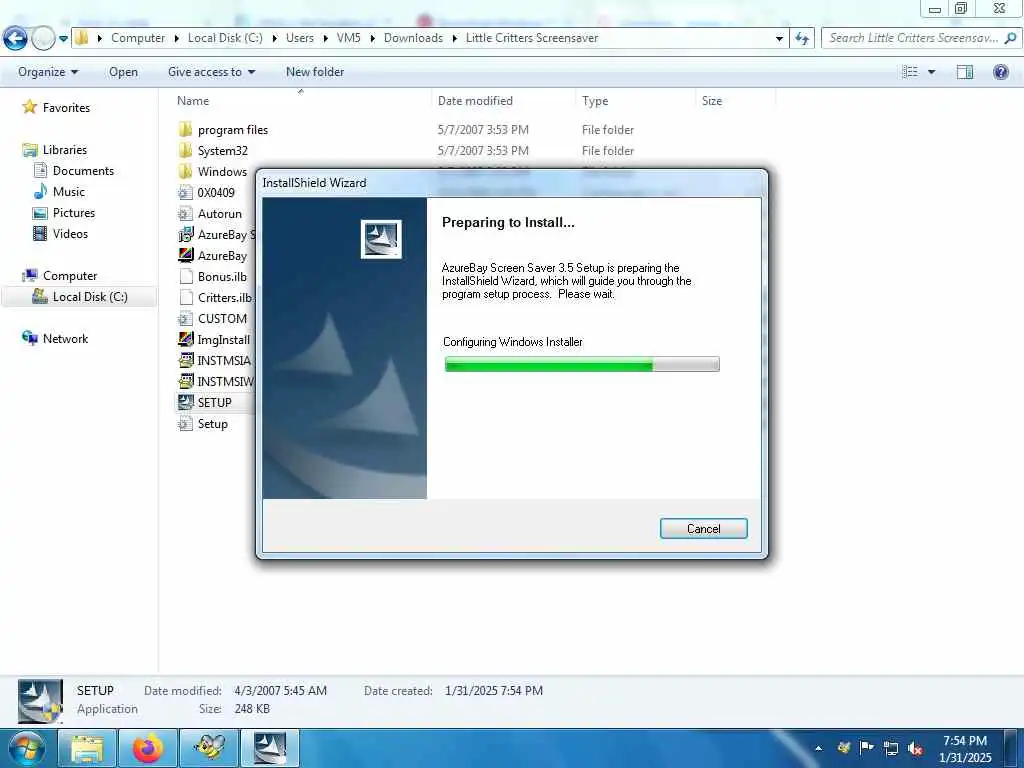Click the SETUP thumbnail in details pane

(40, 701)
